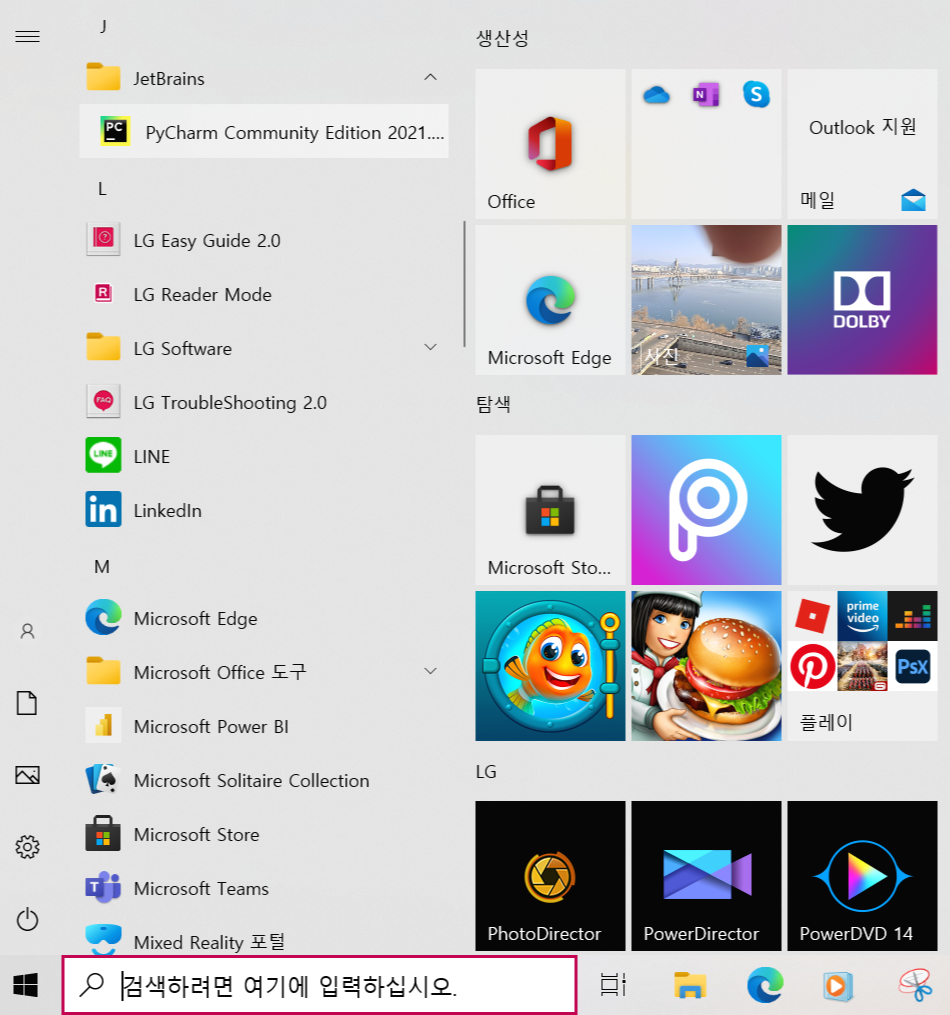Jump to letter J section header

coord(103,26)
